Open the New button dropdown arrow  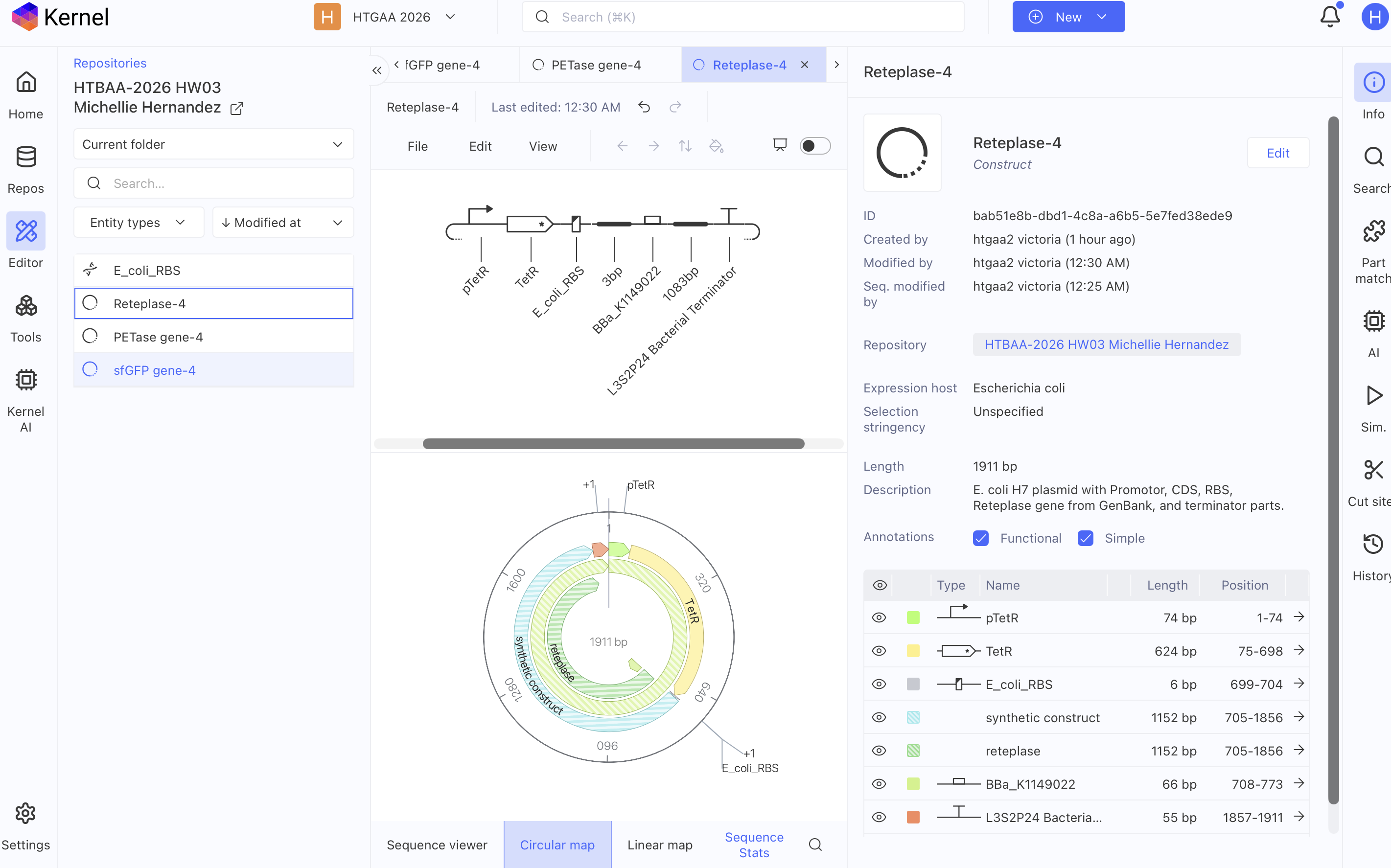pyautogui.click(x=1102, y=17)
